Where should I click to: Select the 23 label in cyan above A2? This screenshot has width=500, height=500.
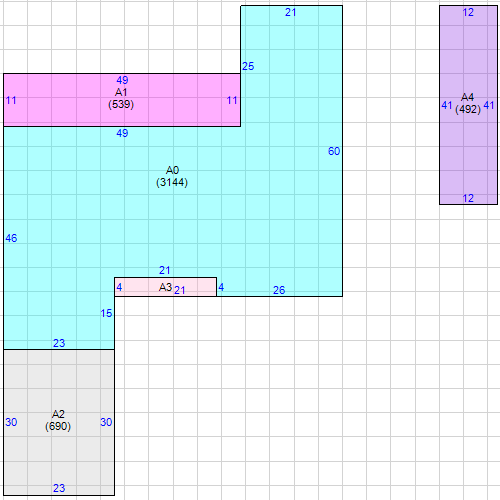(x=59, y=343)
